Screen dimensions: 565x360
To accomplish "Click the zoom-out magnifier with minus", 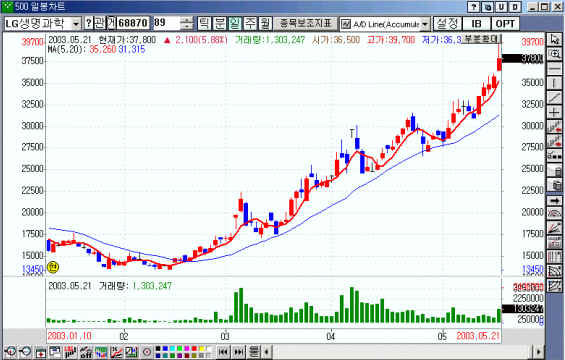I will (25, 352).
